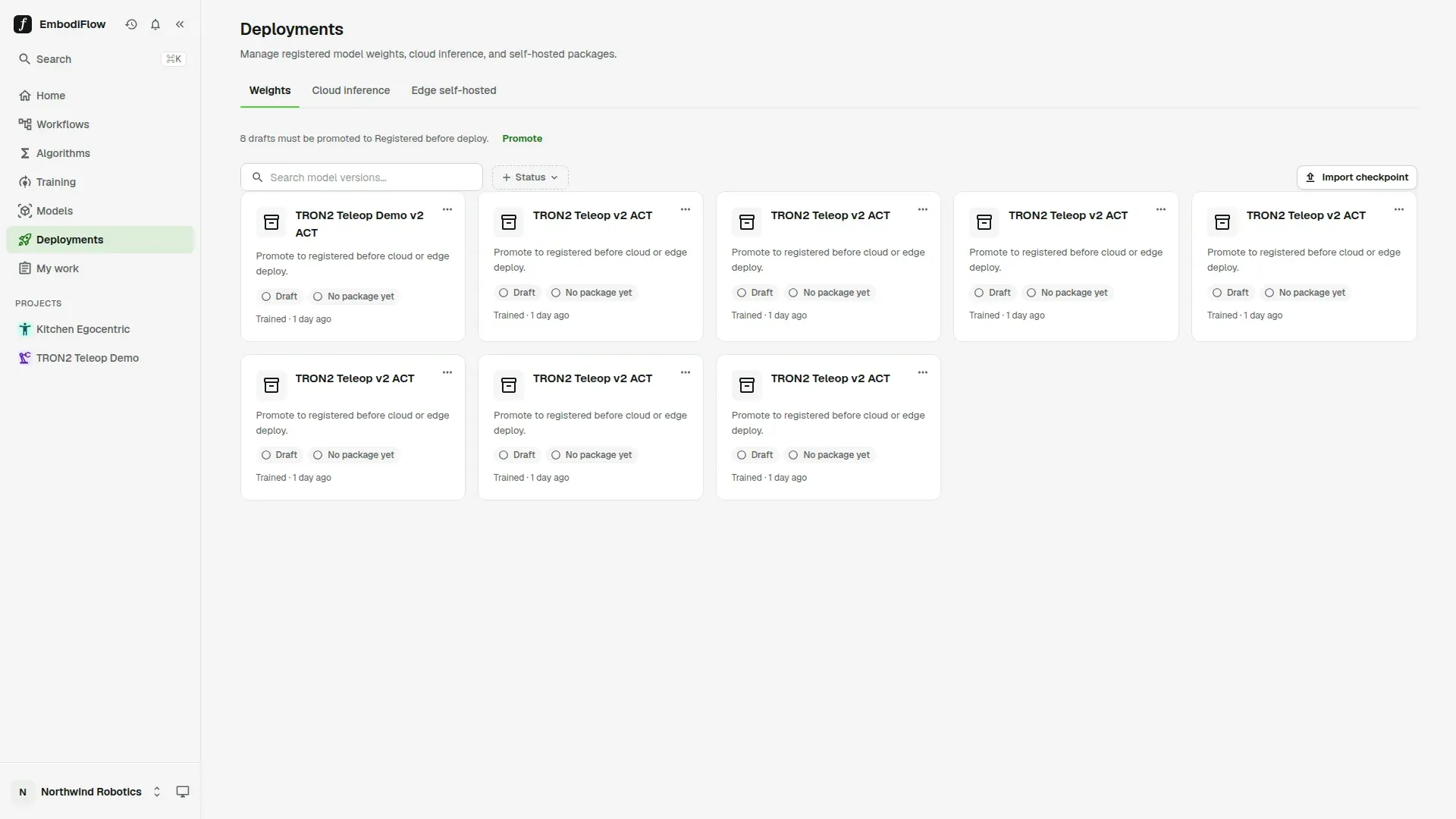Go to Home in sidebar
The image size is (1456, 819).
(100, 96)
